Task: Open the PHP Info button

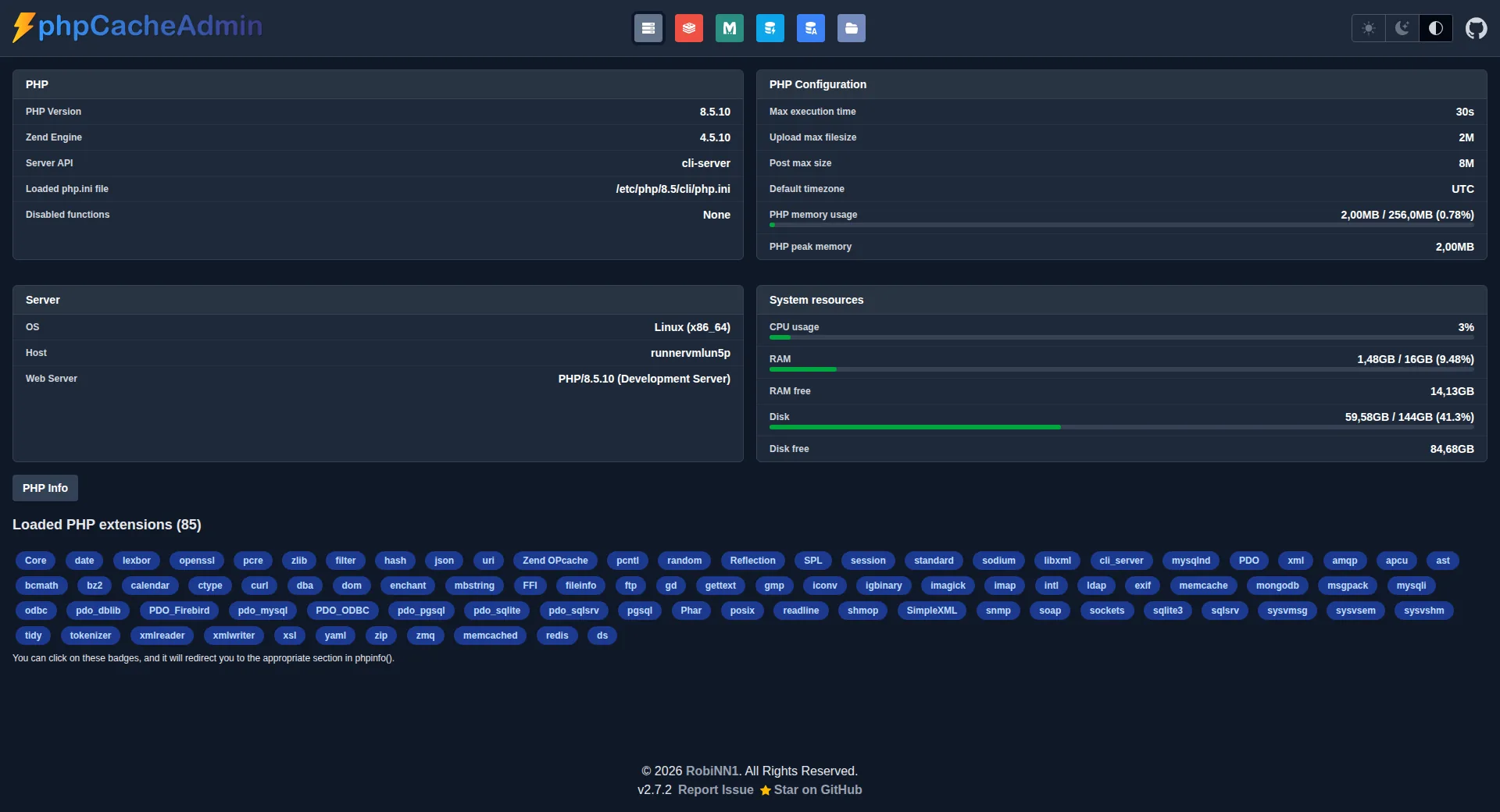Action: (45, 488)
